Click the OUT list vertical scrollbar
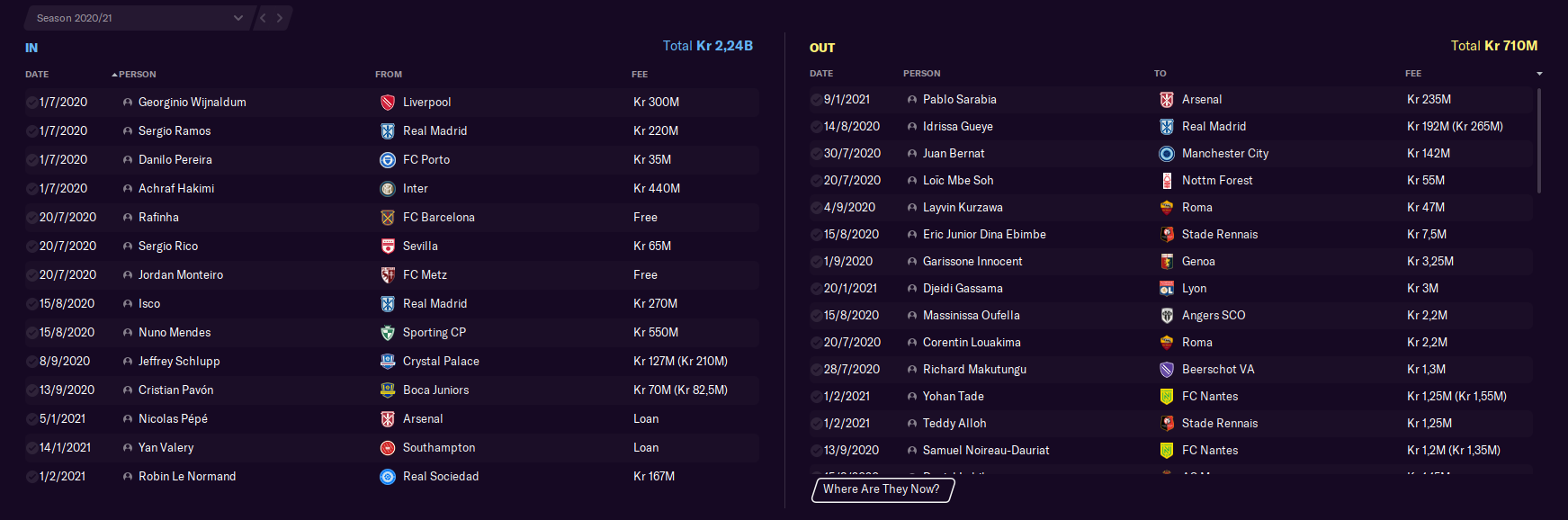Viewport: 1568px width, 520px height. (1539, 140)
